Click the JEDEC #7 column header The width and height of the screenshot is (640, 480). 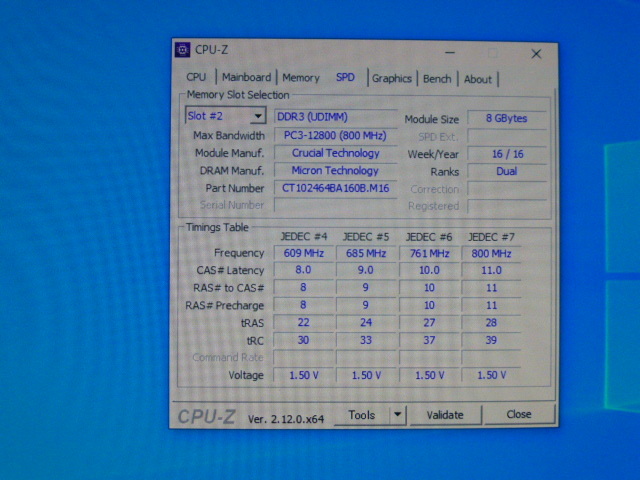pos(491,237)
